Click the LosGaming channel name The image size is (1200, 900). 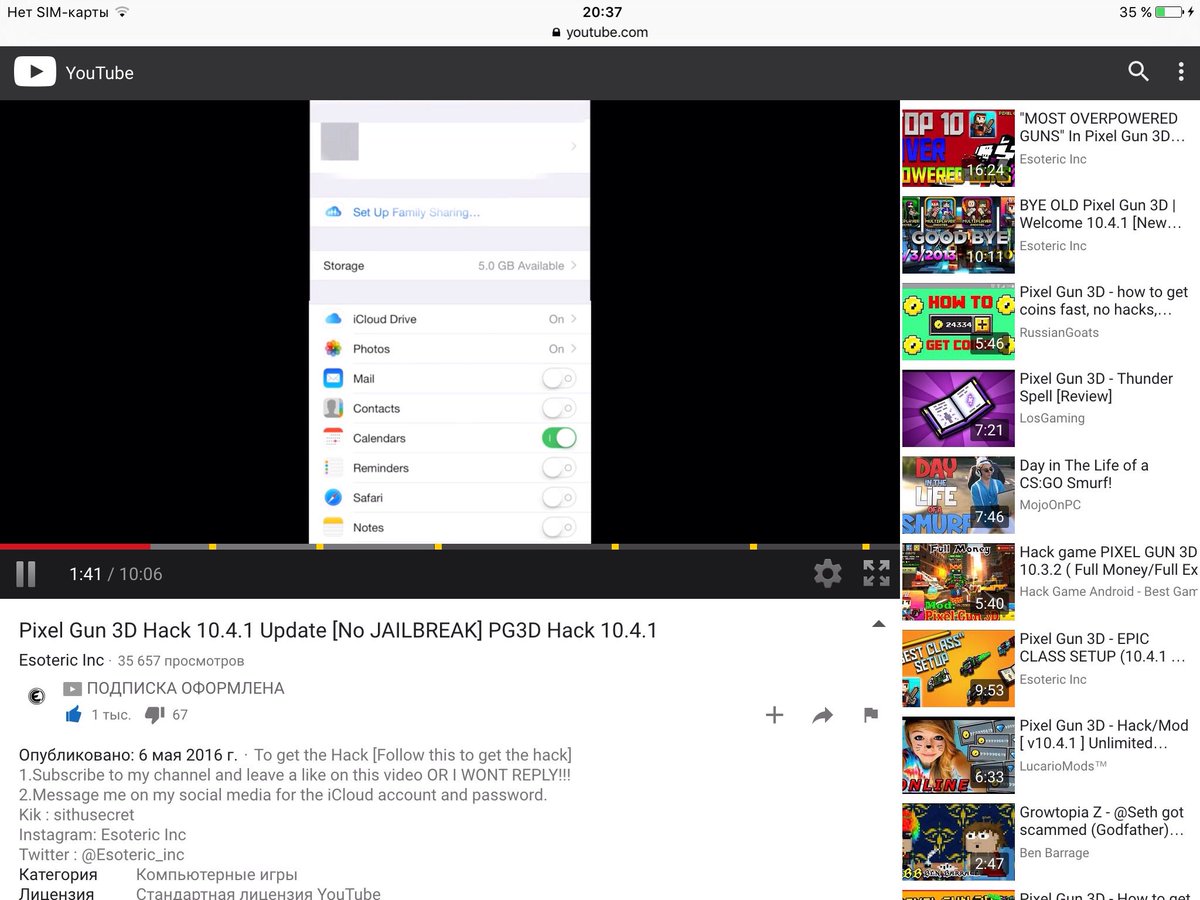tap(1052, 418)
